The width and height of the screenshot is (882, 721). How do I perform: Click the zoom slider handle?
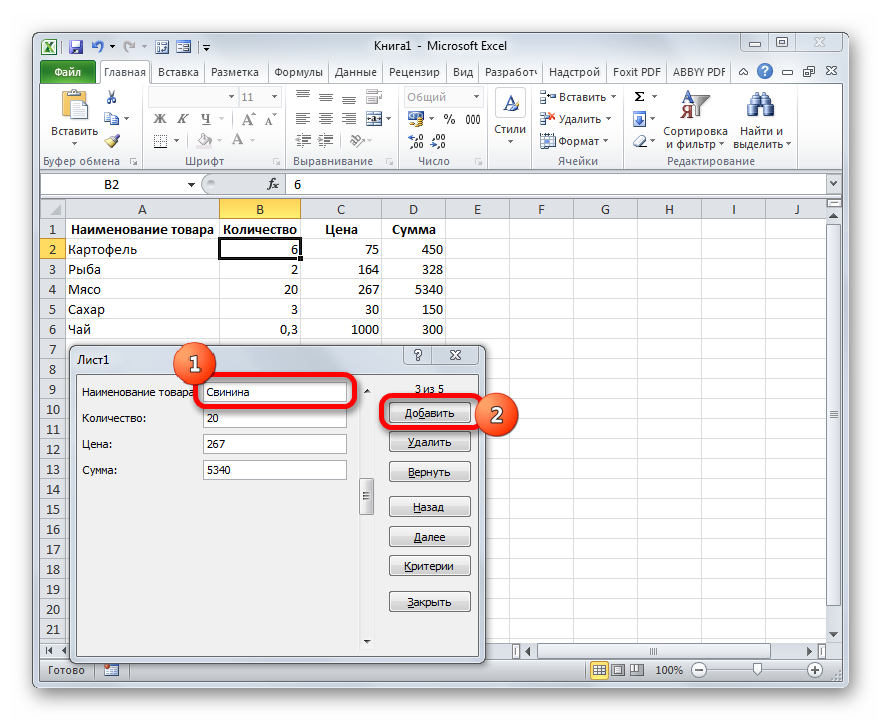[757, 669]
